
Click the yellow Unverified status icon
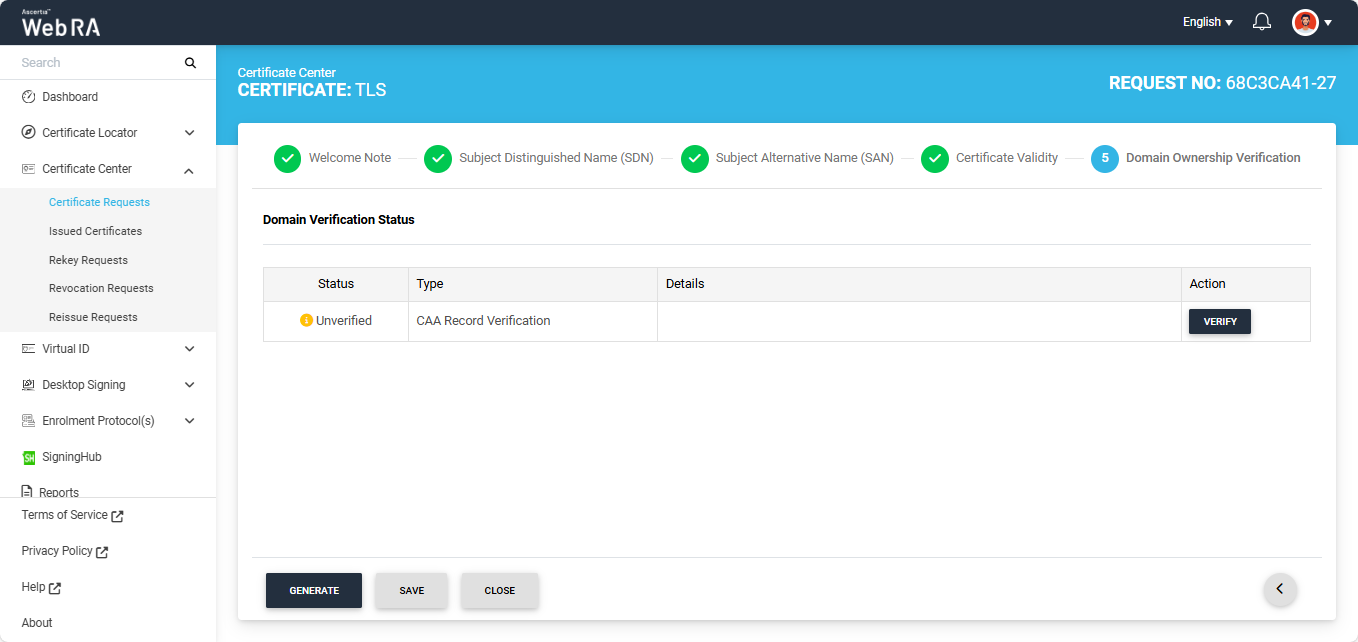[306, 321]
